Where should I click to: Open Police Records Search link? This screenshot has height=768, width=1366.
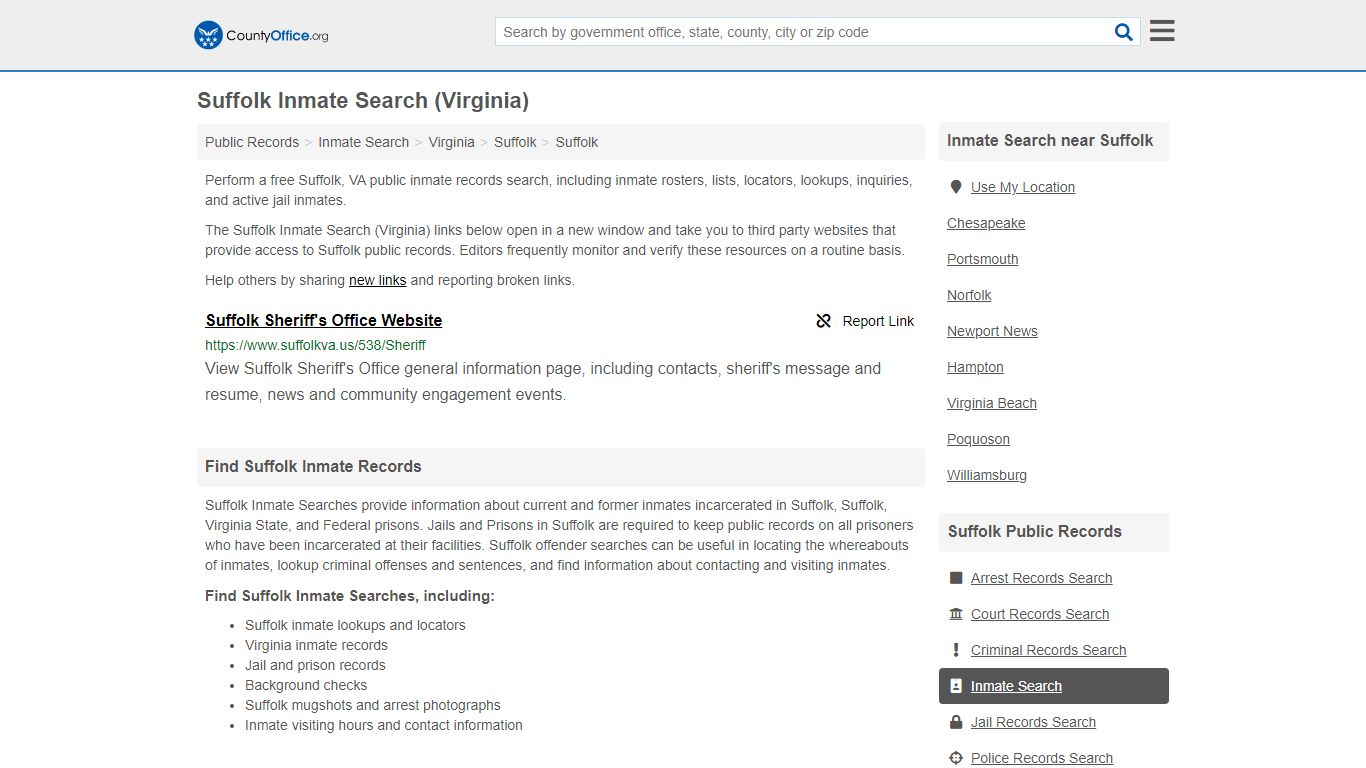(1042, 758)
